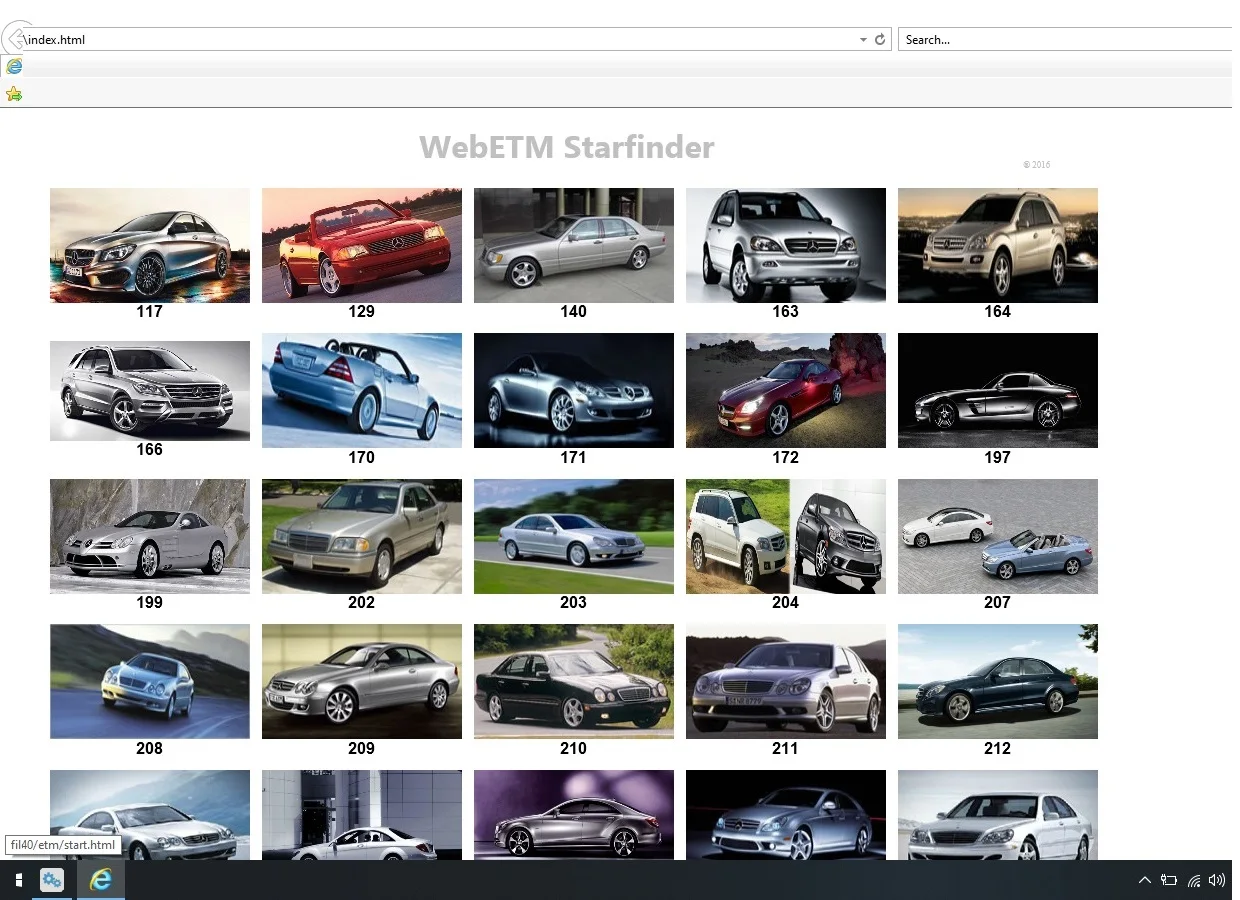Select the model 117 car thumbnail
The image size is (1240, 900).
(x=150, y=245)
